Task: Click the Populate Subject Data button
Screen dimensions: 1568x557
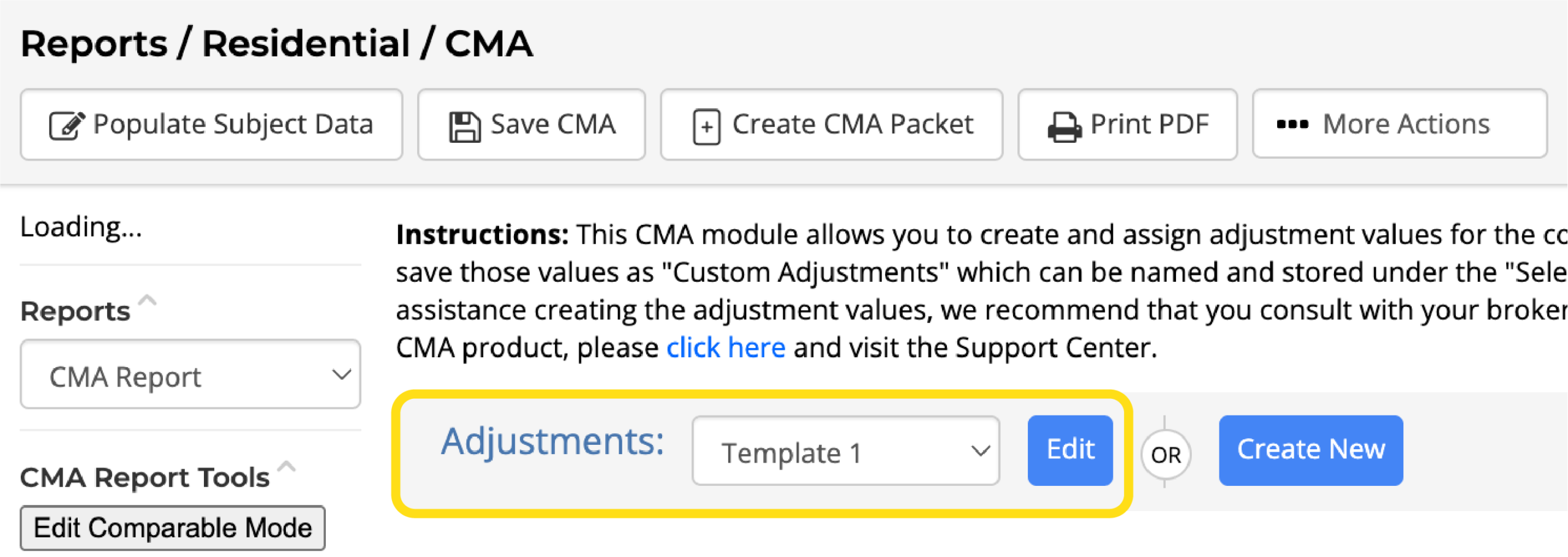Action: coord(211,124)
